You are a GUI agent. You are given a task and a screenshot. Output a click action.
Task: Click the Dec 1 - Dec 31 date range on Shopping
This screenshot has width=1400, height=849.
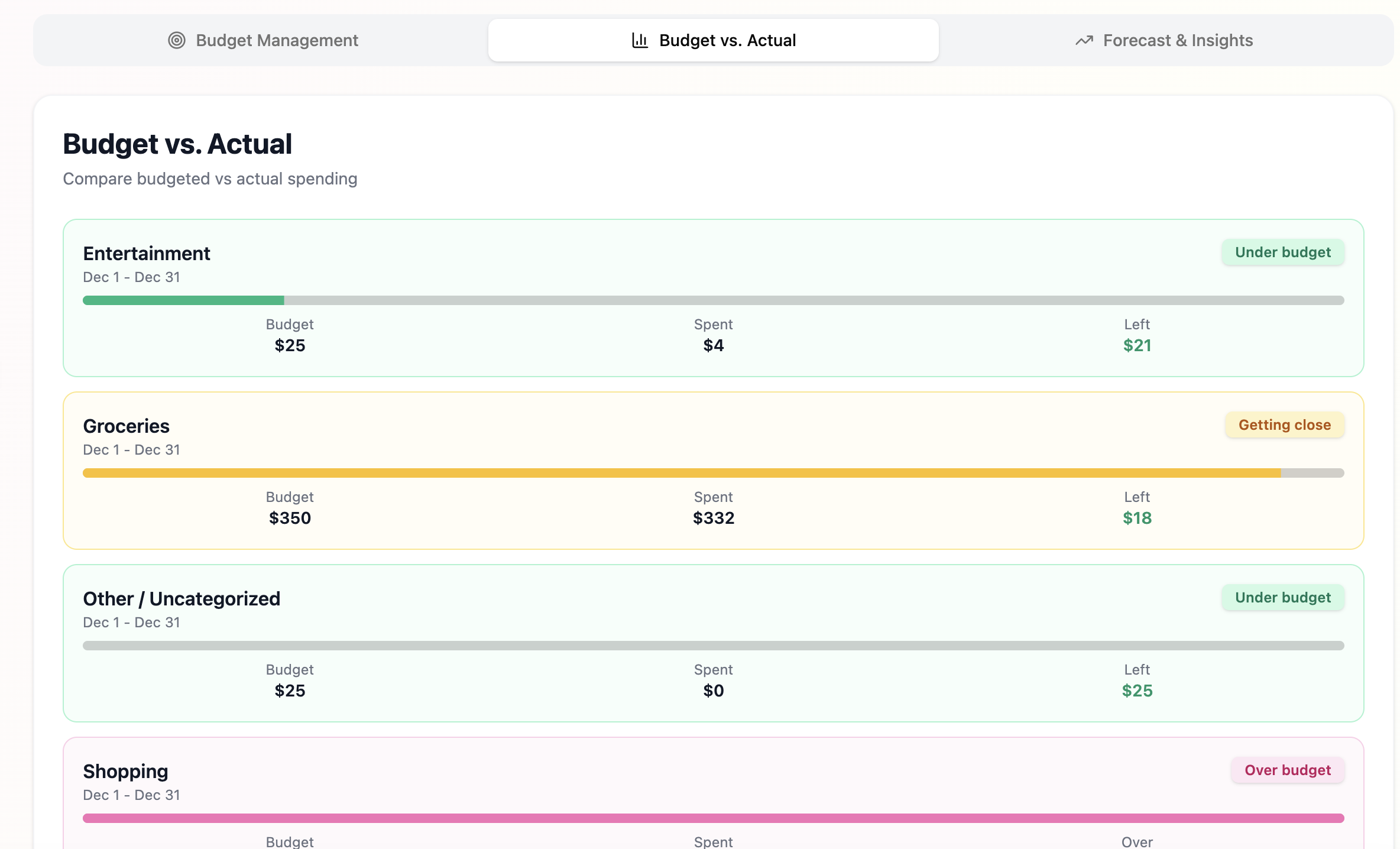(x=131, y=795)
